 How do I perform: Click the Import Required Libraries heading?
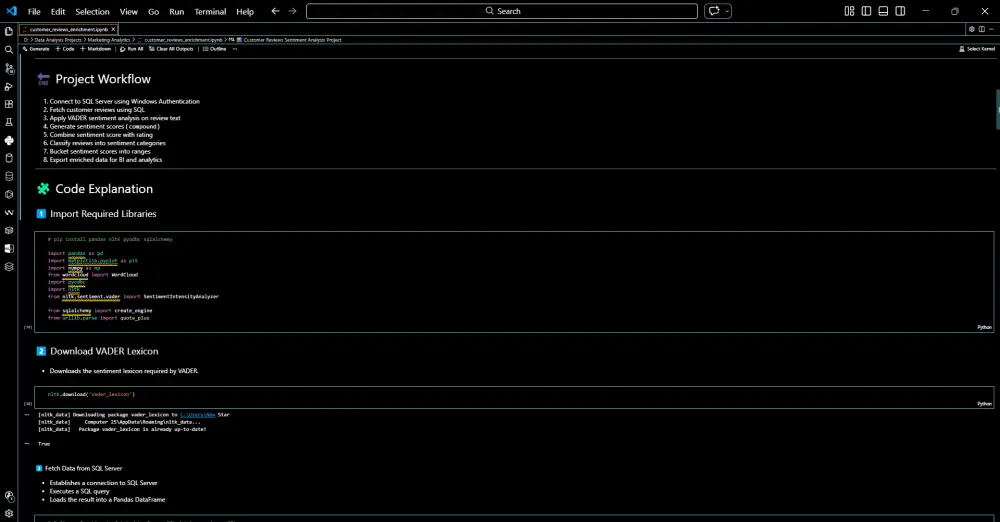point(103,214)
